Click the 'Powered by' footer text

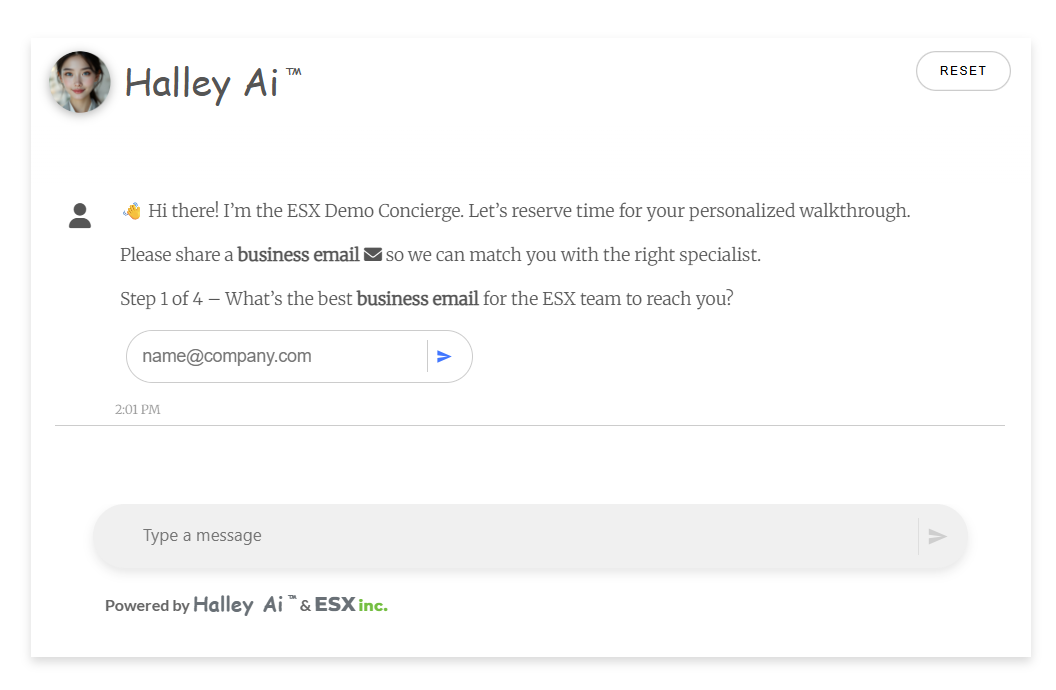[147, 605]
